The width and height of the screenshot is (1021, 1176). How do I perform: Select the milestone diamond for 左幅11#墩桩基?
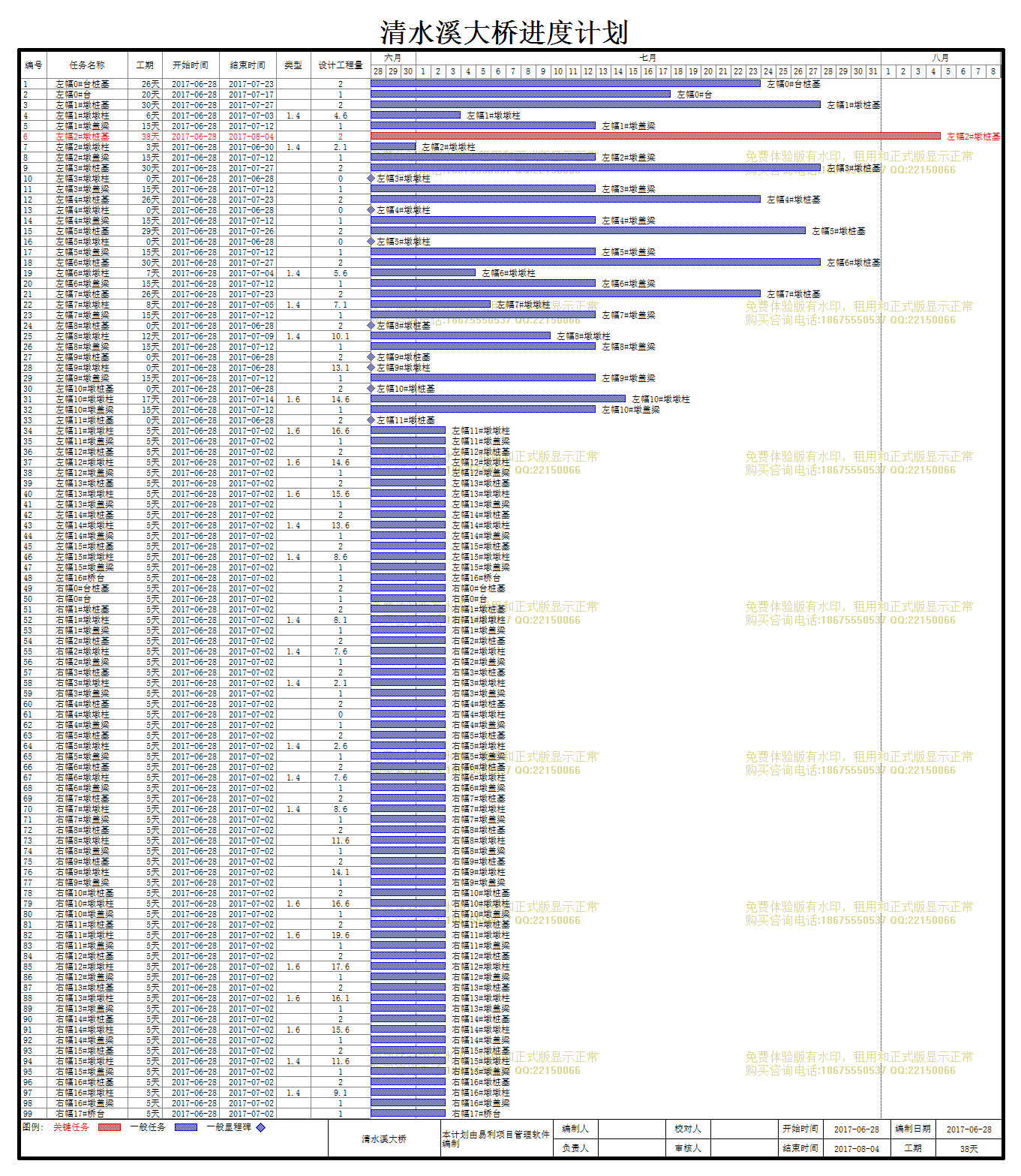pos(371,420)
